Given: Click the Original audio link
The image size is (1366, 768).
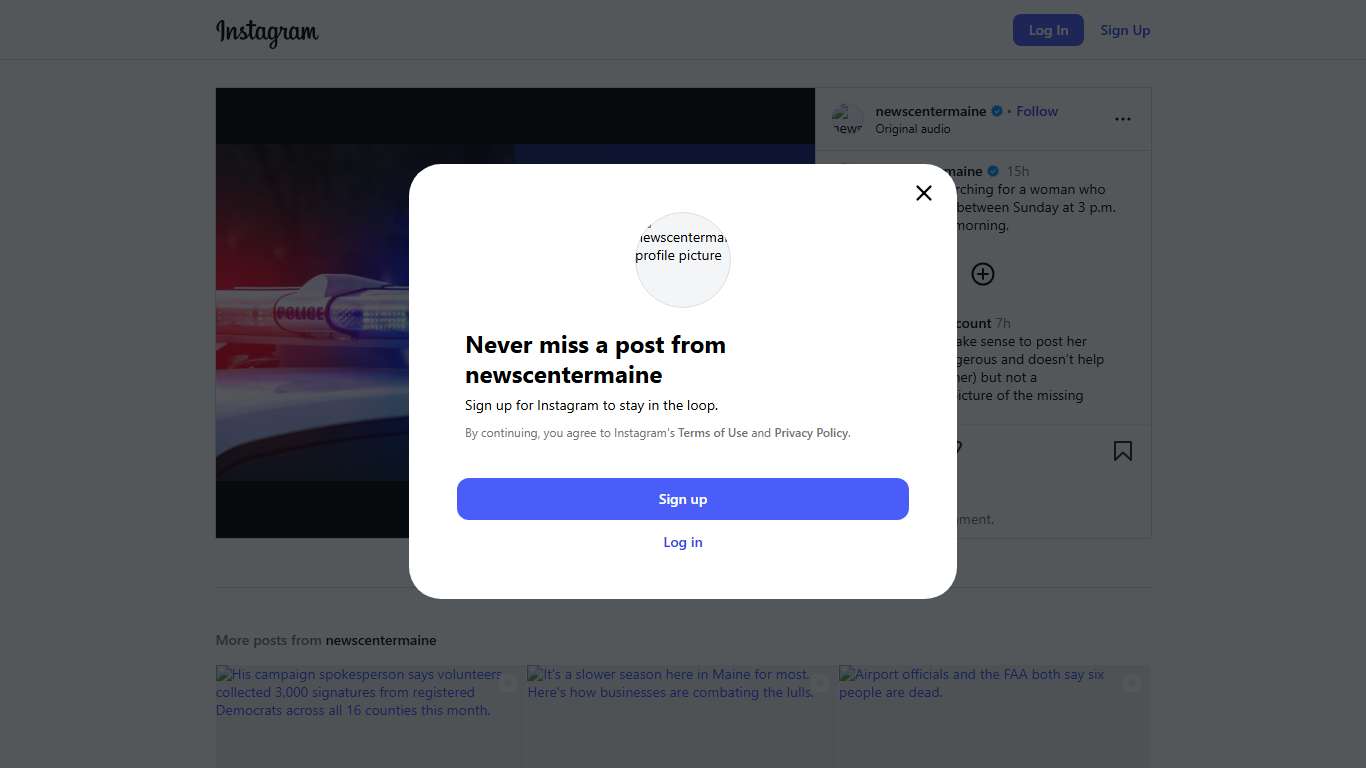Looking at the screenshot, I should point(912,129).
